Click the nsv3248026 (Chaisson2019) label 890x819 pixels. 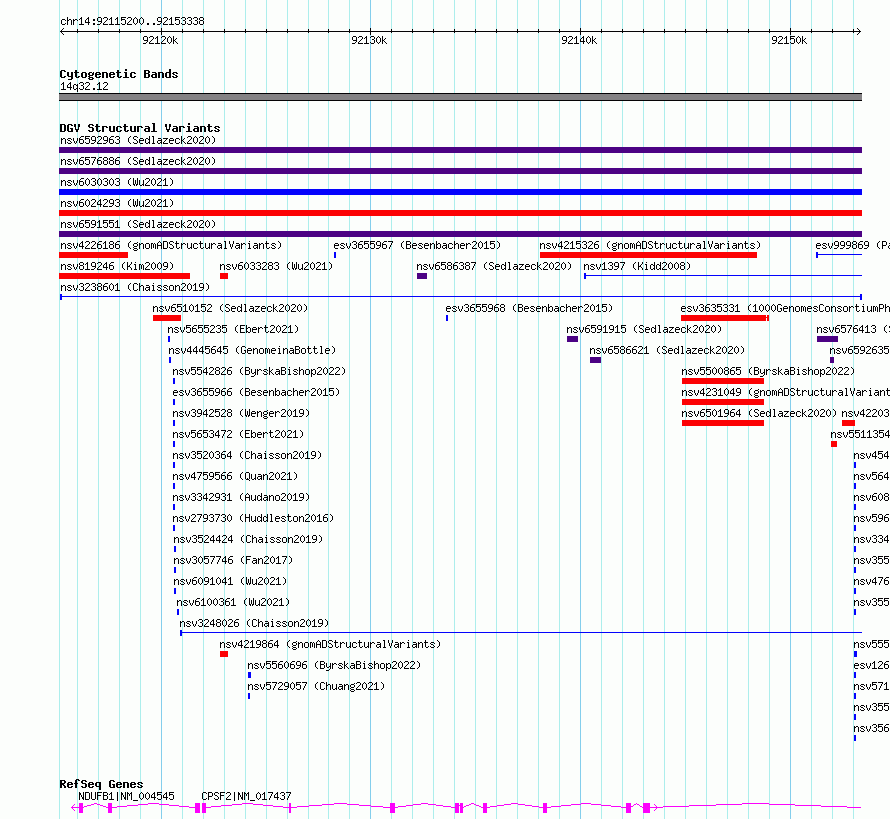pos(254,623)
